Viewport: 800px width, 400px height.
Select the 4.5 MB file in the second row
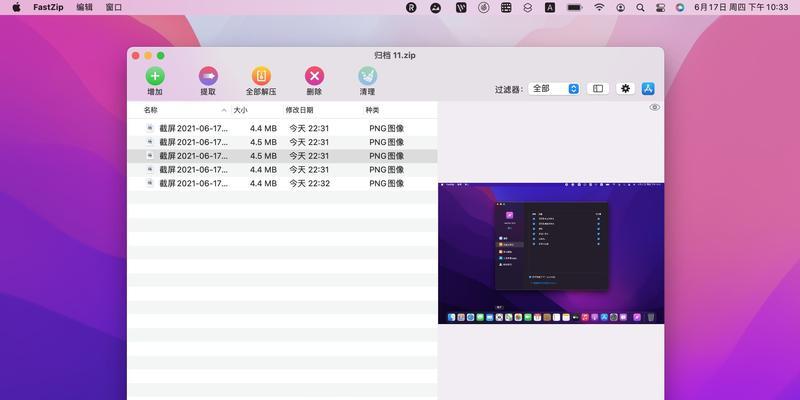pos(282,142)
